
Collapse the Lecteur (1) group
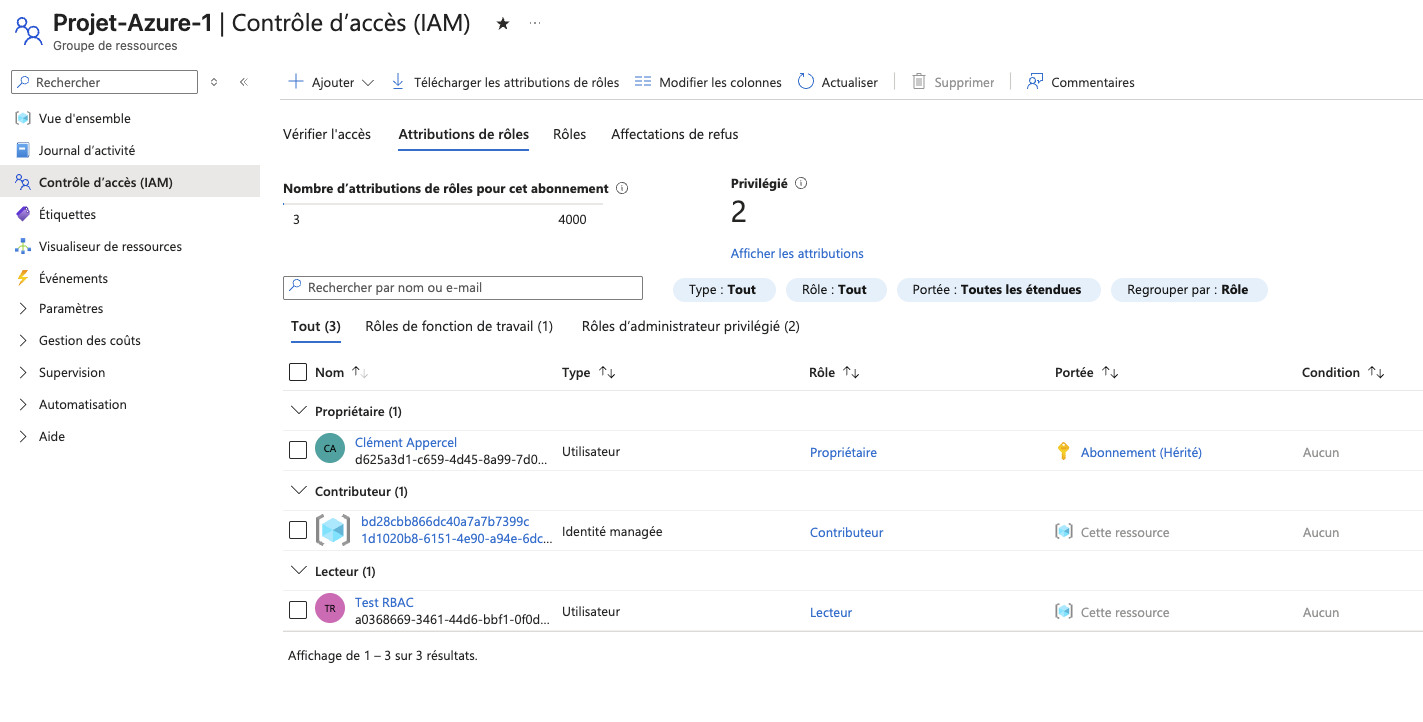pos(297,570)
